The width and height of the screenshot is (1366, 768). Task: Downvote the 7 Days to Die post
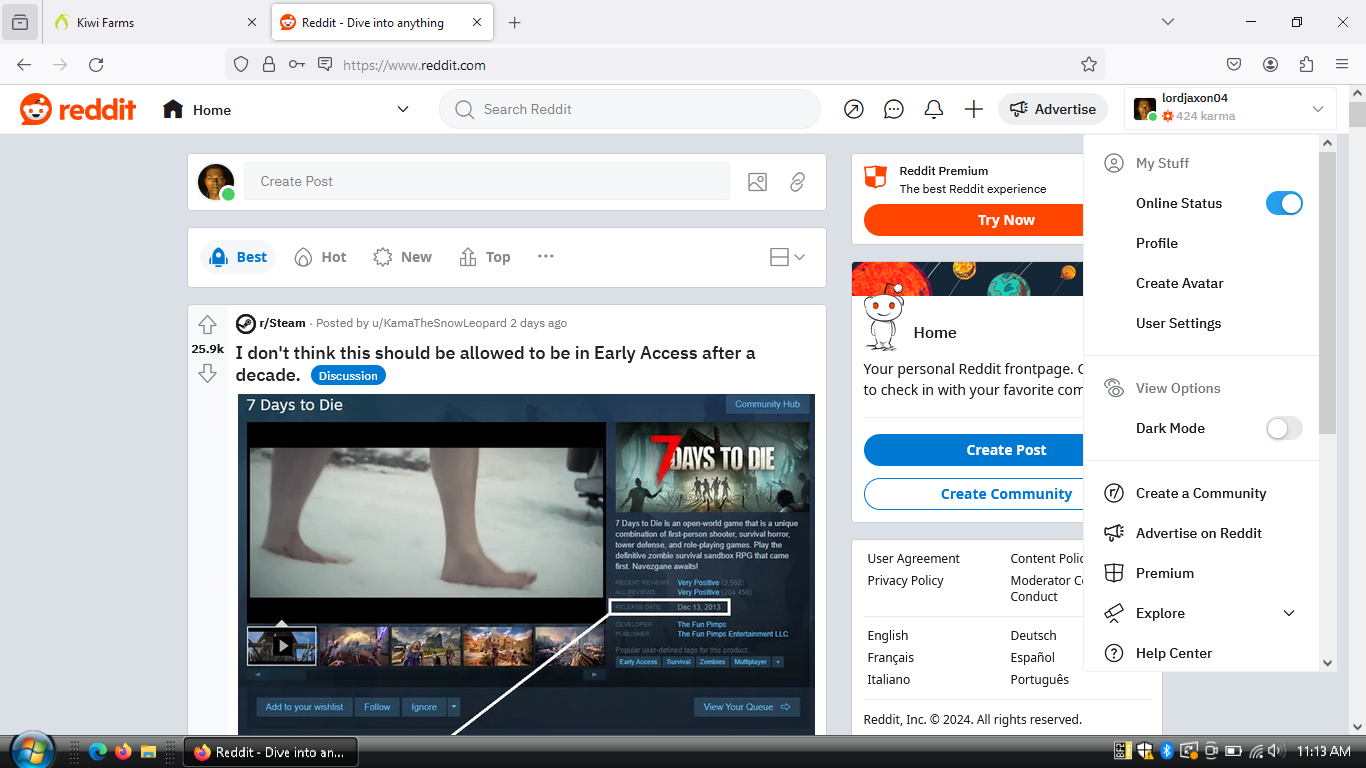[x=207, y=373]
